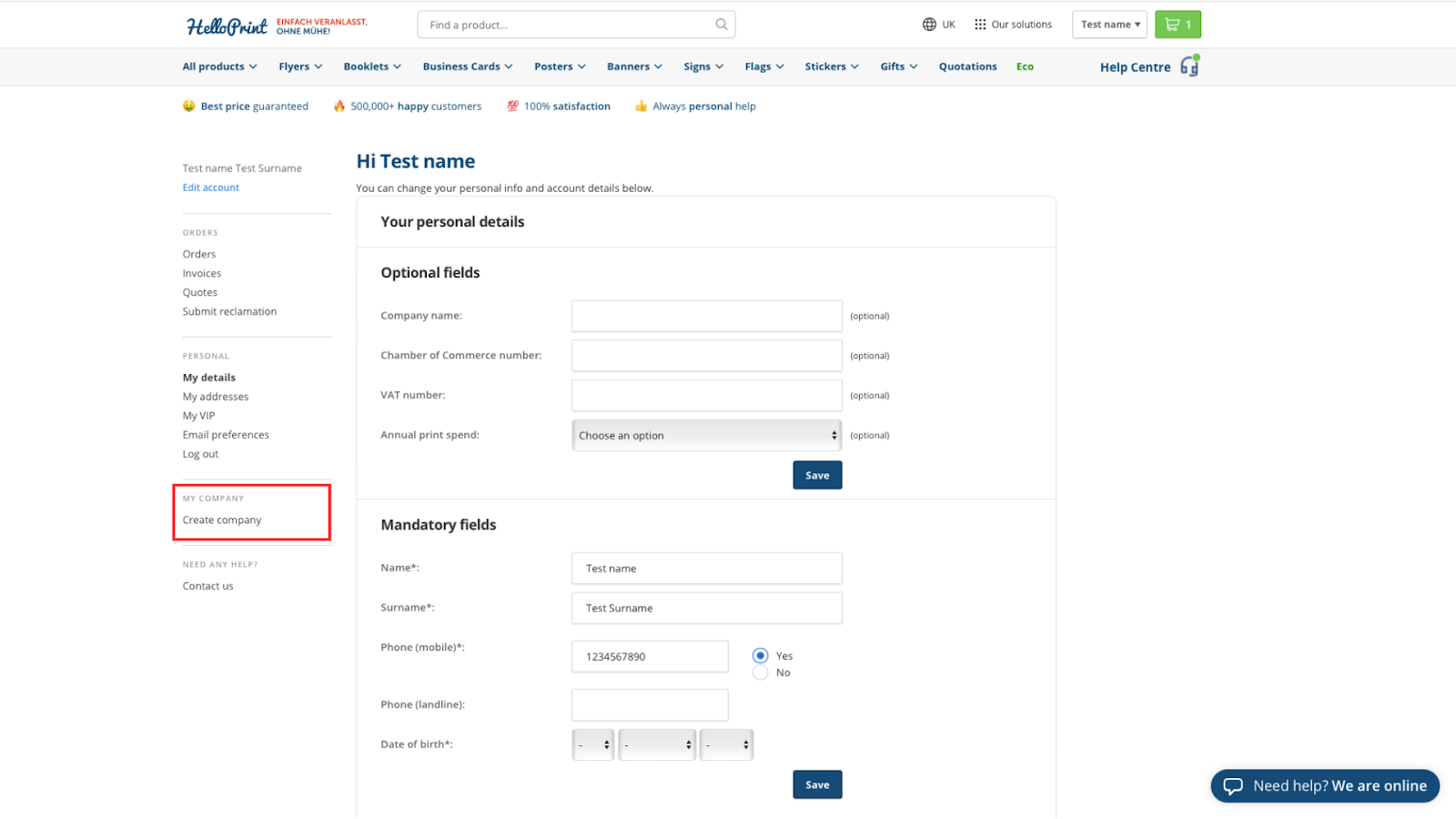Expand the All products menu
This screenshot has width=1456, height=819.
pyautogui.click(x=219, y=66)
